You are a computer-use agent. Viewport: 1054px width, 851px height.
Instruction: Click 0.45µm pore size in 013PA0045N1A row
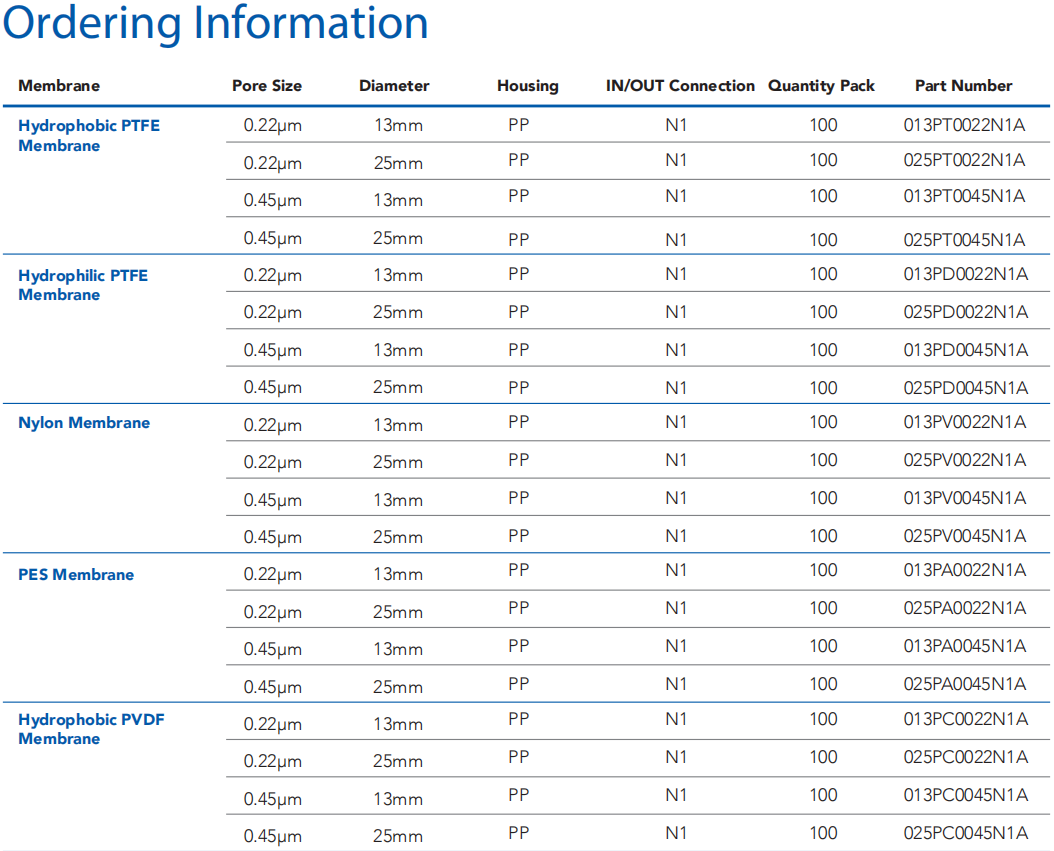click(272, 650)
